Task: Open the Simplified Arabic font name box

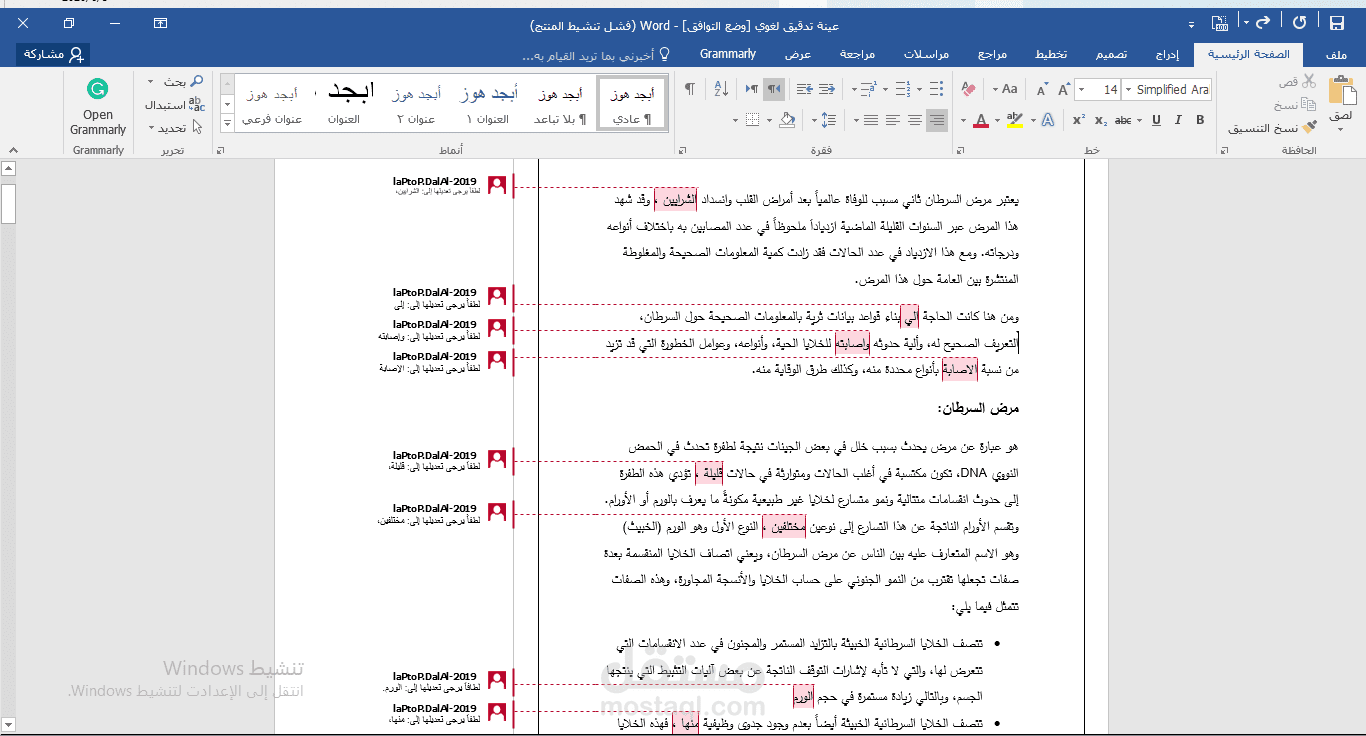Action: (1167, 89)
